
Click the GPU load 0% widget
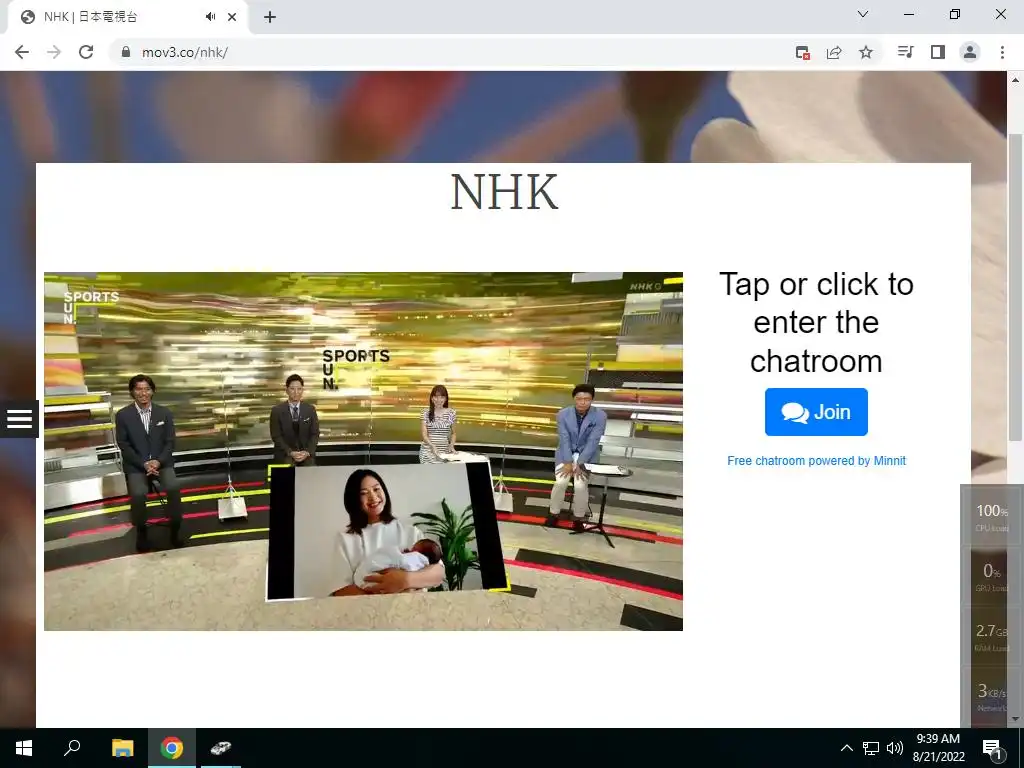point(991,576)
